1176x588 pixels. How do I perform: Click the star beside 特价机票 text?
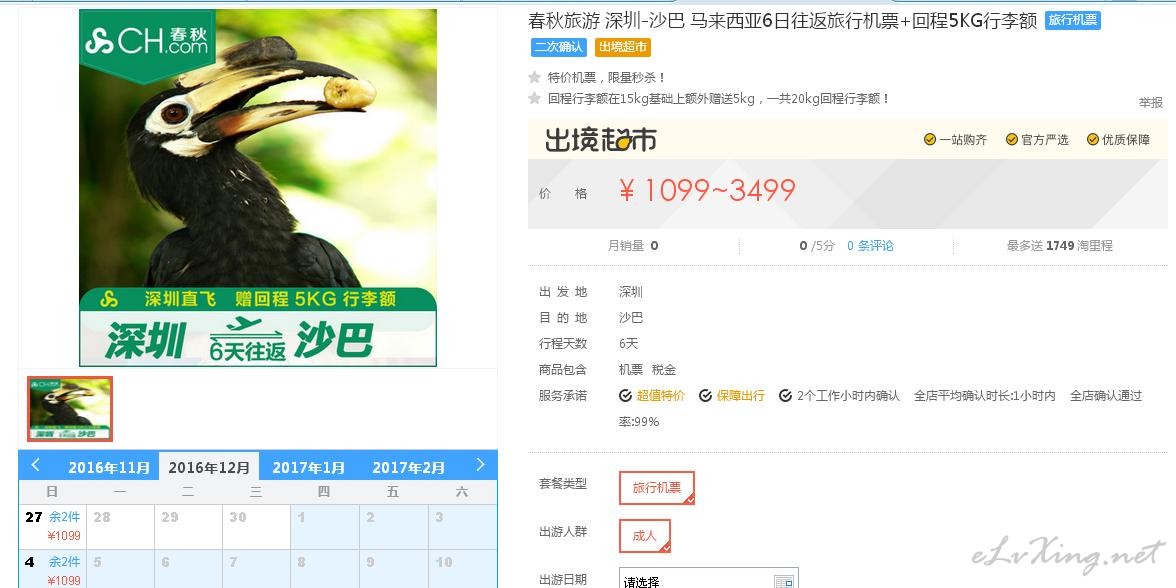click(534, 77)
